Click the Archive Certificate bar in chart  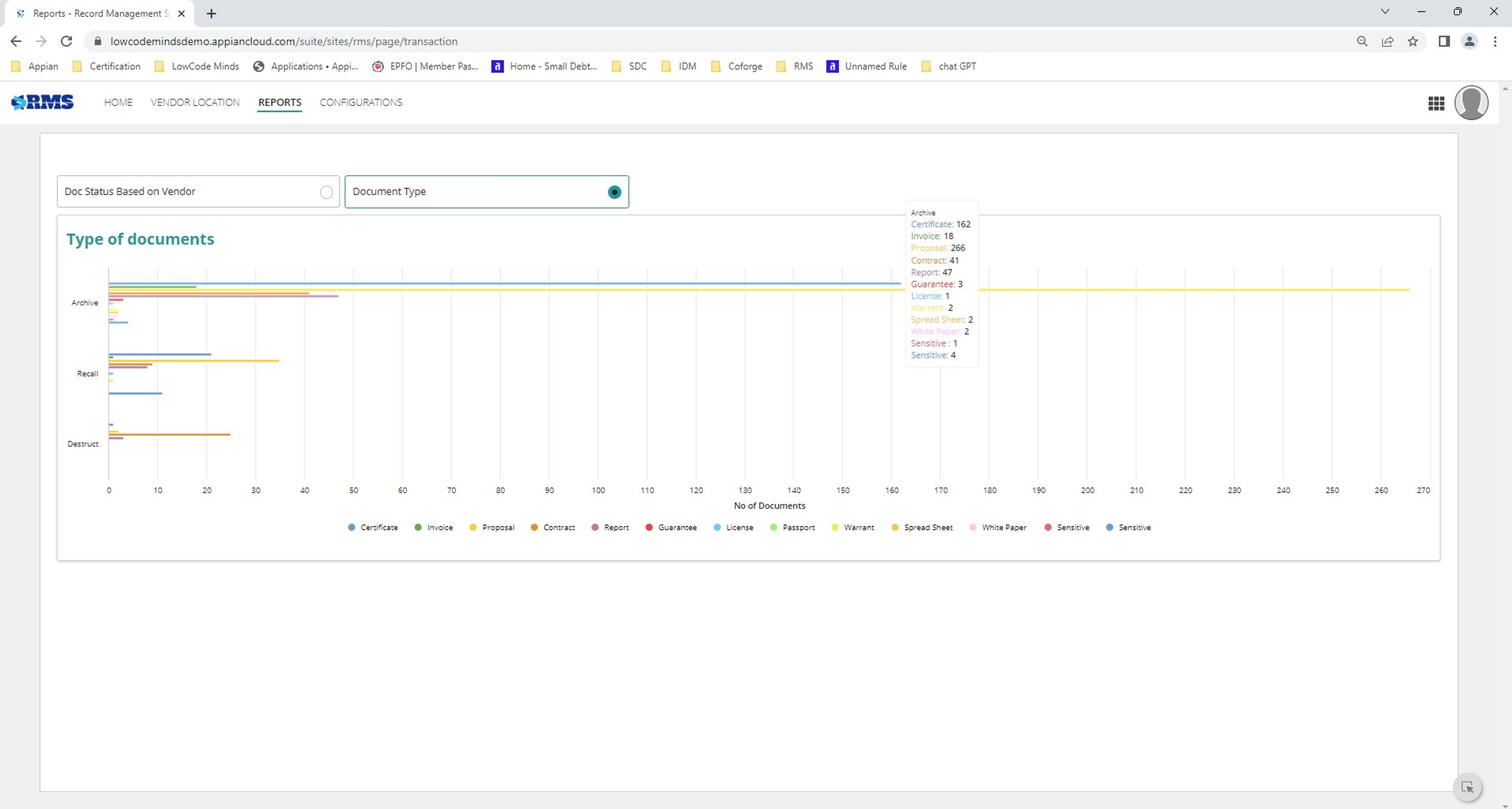tap(505, 284)
